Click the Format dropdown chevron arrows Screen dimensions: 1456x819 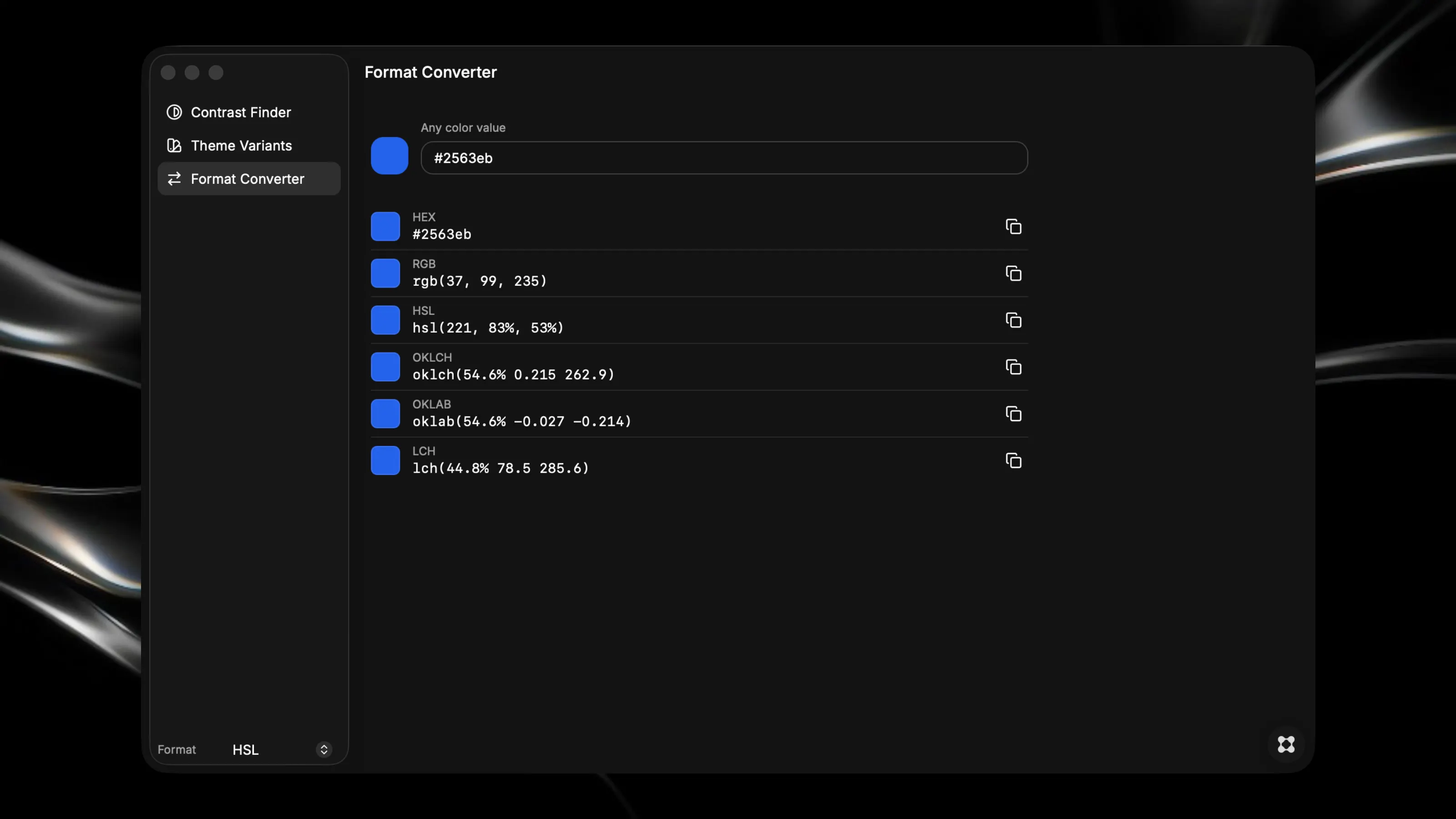pyautogui.click(x=324, y=749)
